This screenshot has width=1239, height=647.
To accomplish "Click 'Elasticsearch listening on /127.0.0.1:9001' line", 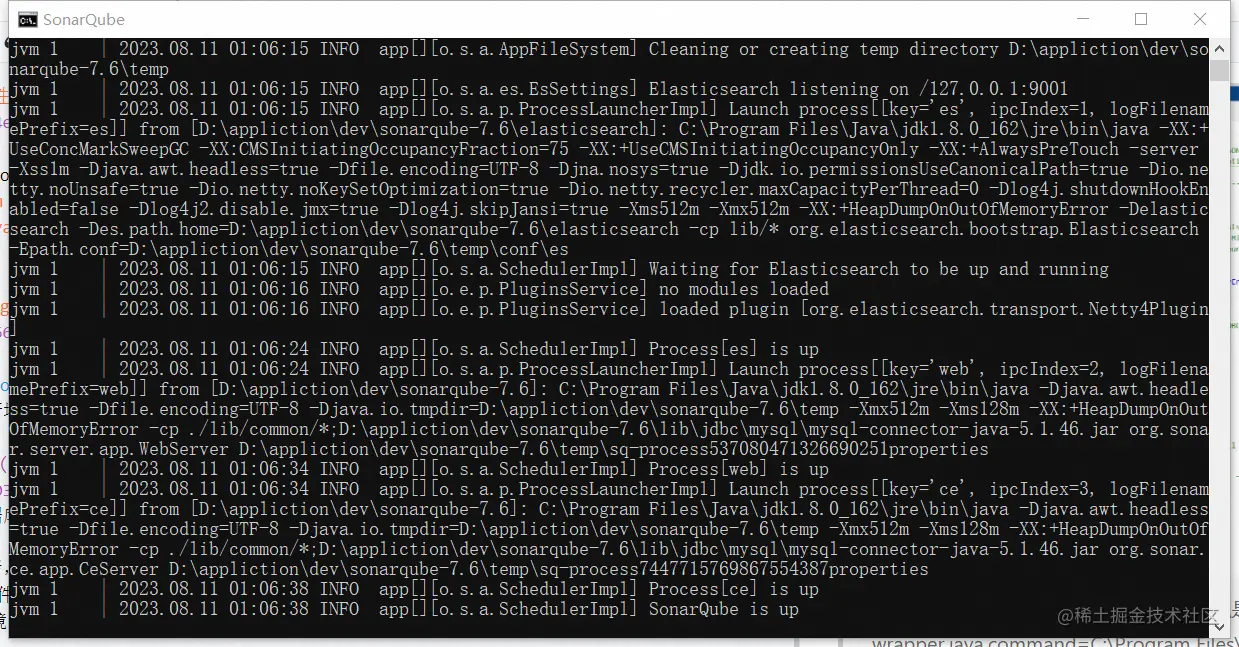I will pyautogui.click(x=540, y=89).
